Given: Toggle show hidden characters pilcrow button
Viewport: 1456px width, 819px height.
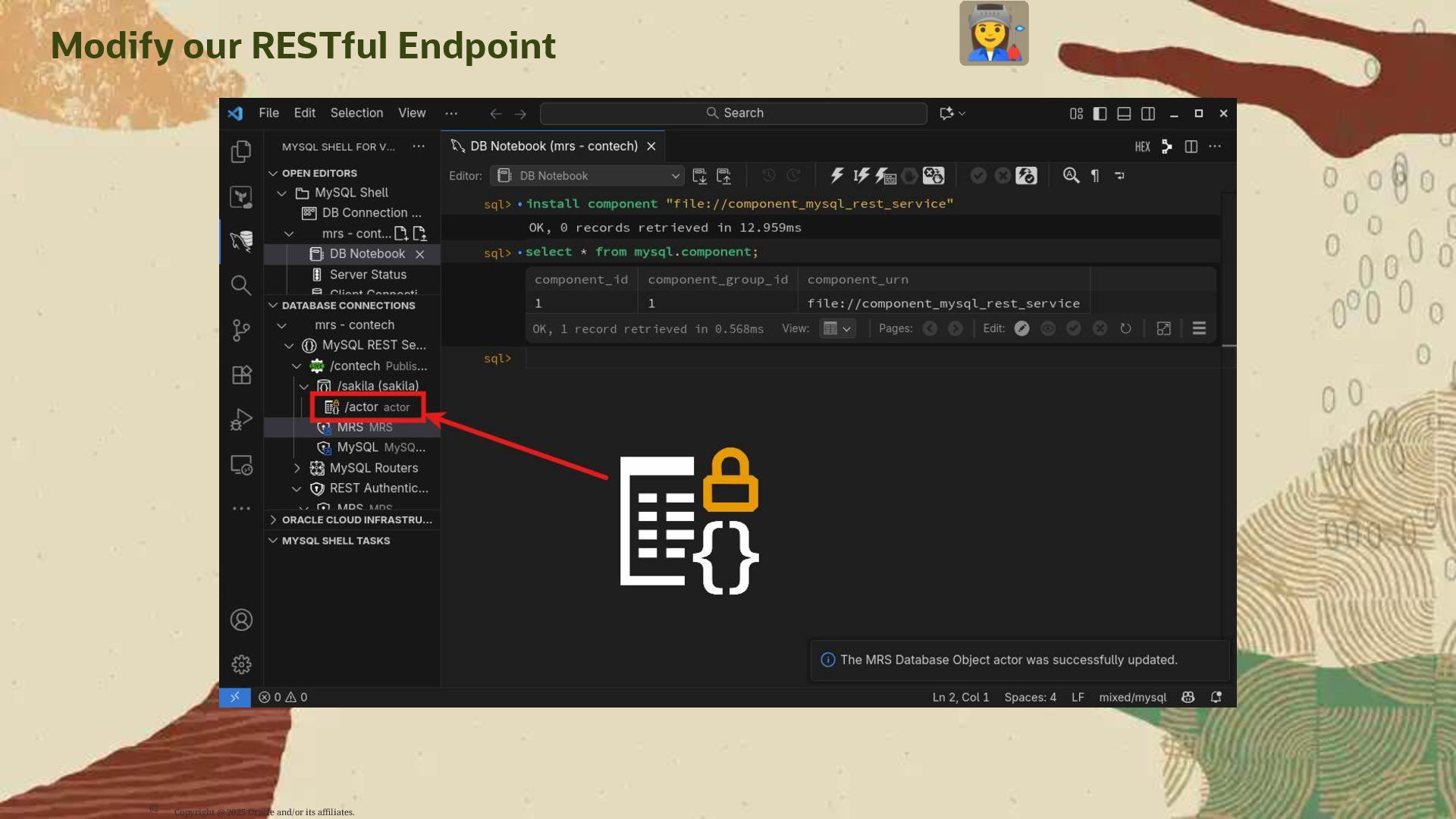Looking at the screenshot, I should pyautogui.click(x=1095, y=176).
